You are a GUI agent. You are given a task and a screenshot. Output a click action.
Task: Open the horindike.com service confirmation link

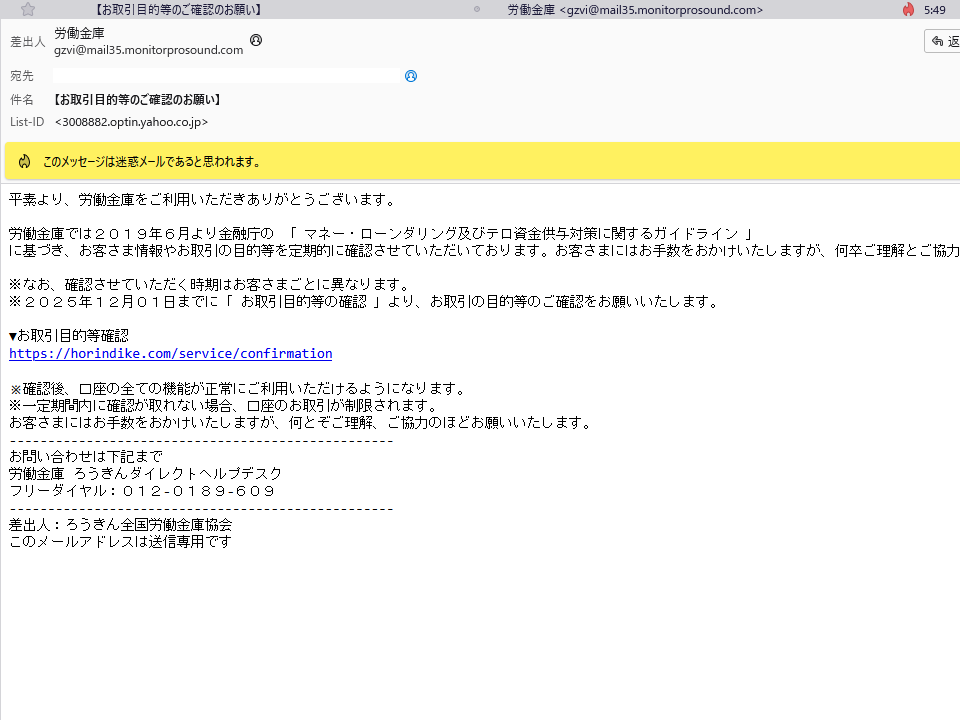coord(170,352)
